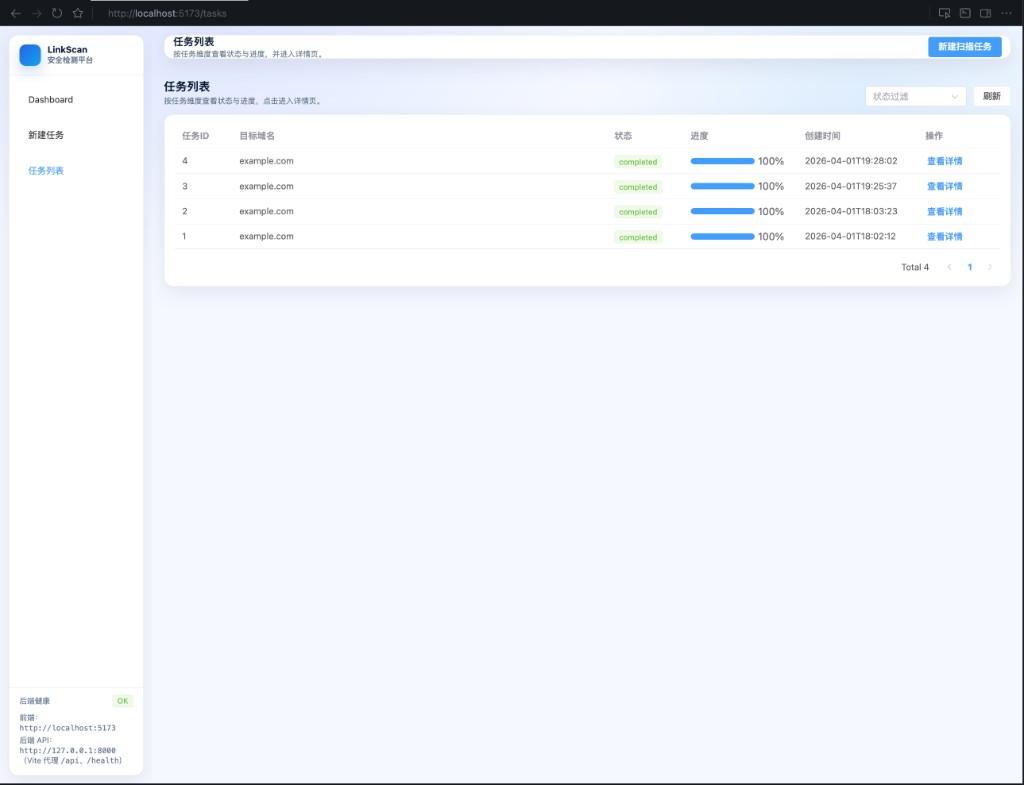Screen dimensions: 1024x785
Task: Go to next page arrow in pagination
Action: [x=990, y=267]
